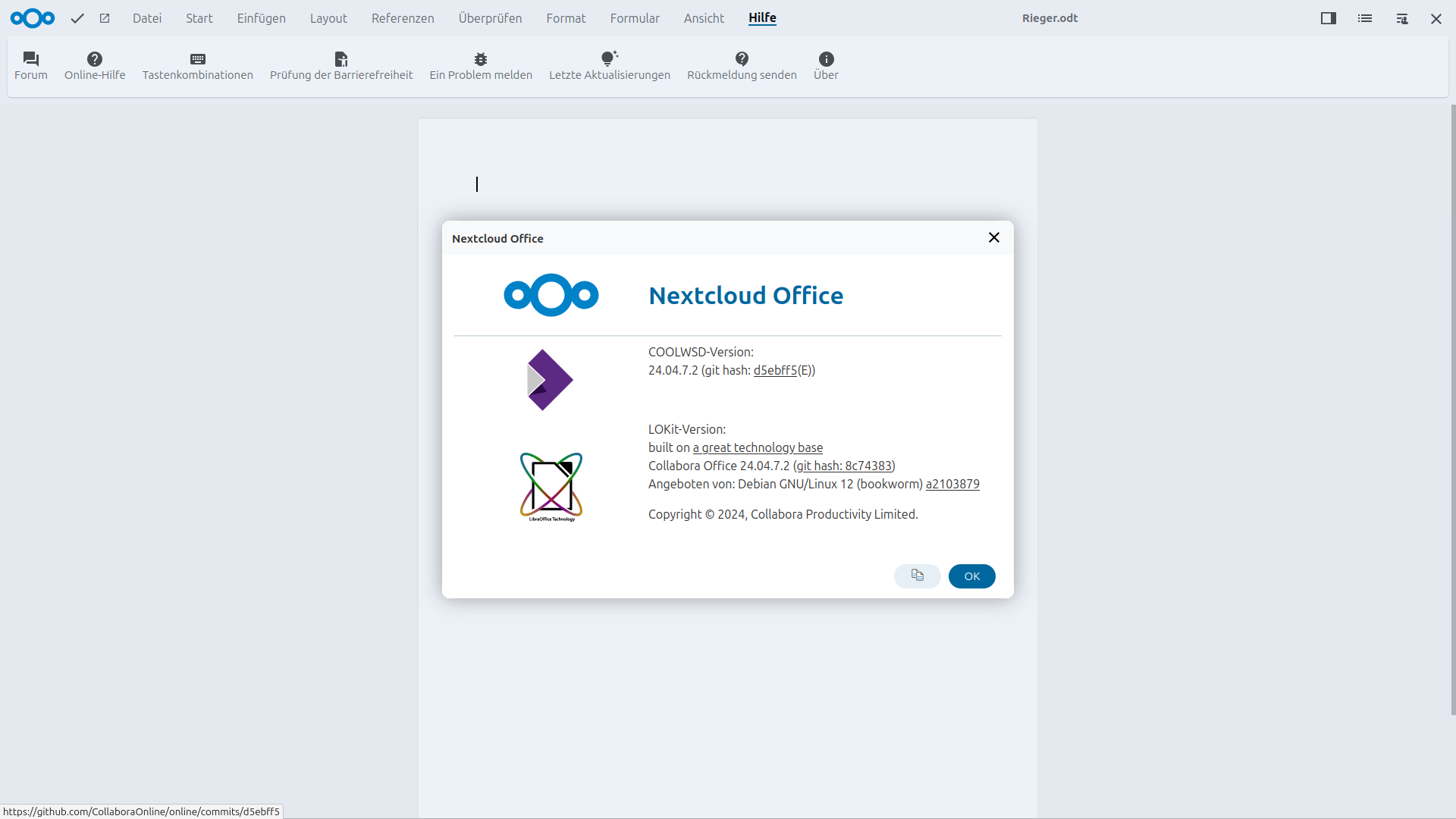1456x819 pixels.
Task: Show Tastenkombinationen keyboard shortcuts
Action: coord(198,66)
